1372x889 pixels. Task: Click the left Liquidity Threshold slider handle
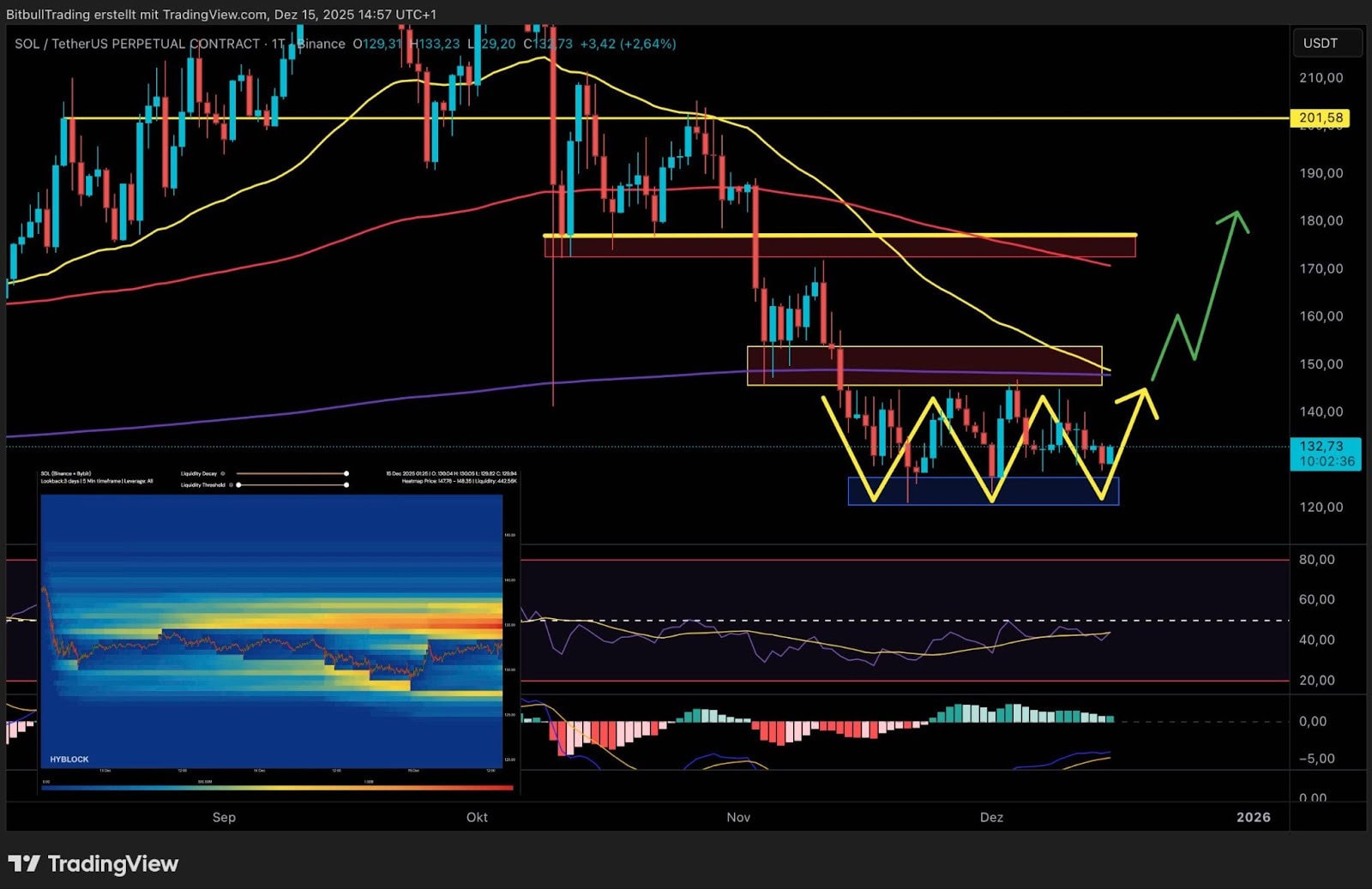pos(239,484)
